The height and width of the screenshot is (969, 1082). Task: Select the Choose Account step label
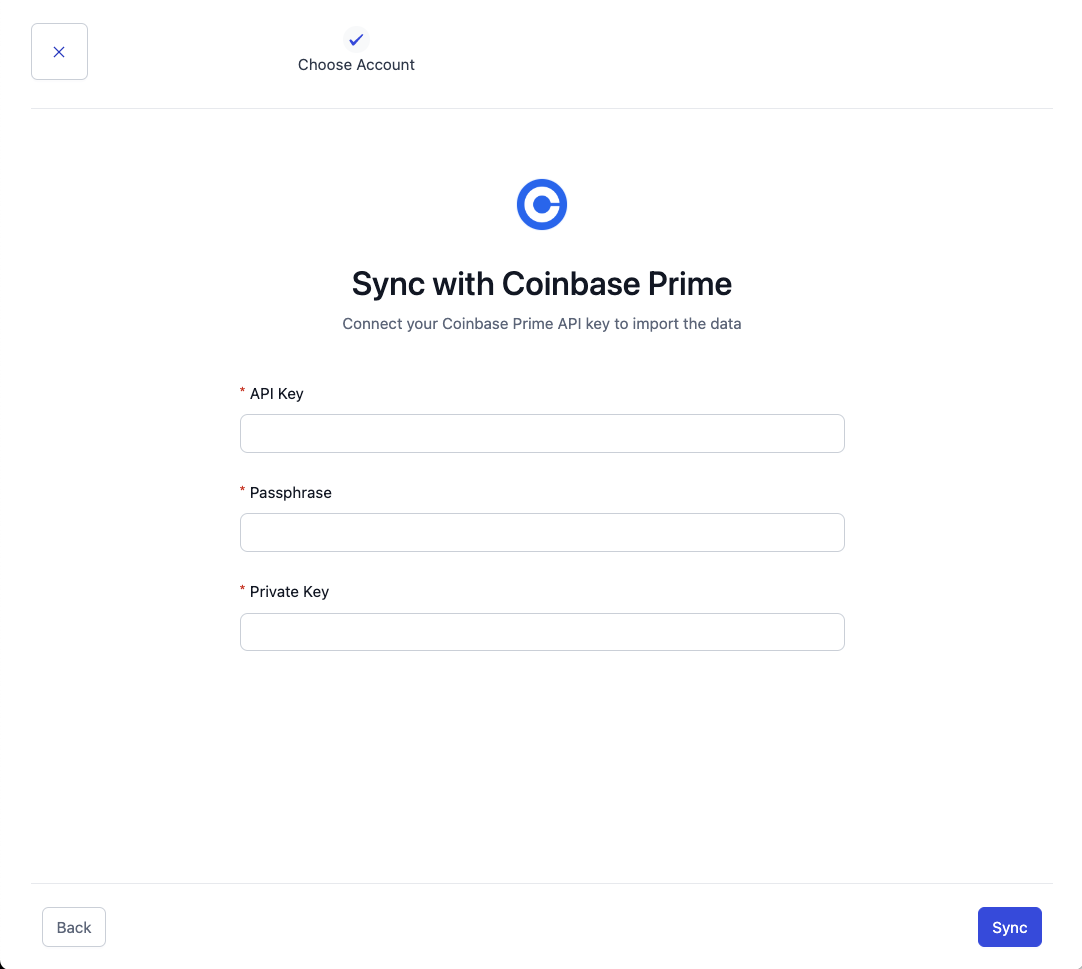coord(356,65)
